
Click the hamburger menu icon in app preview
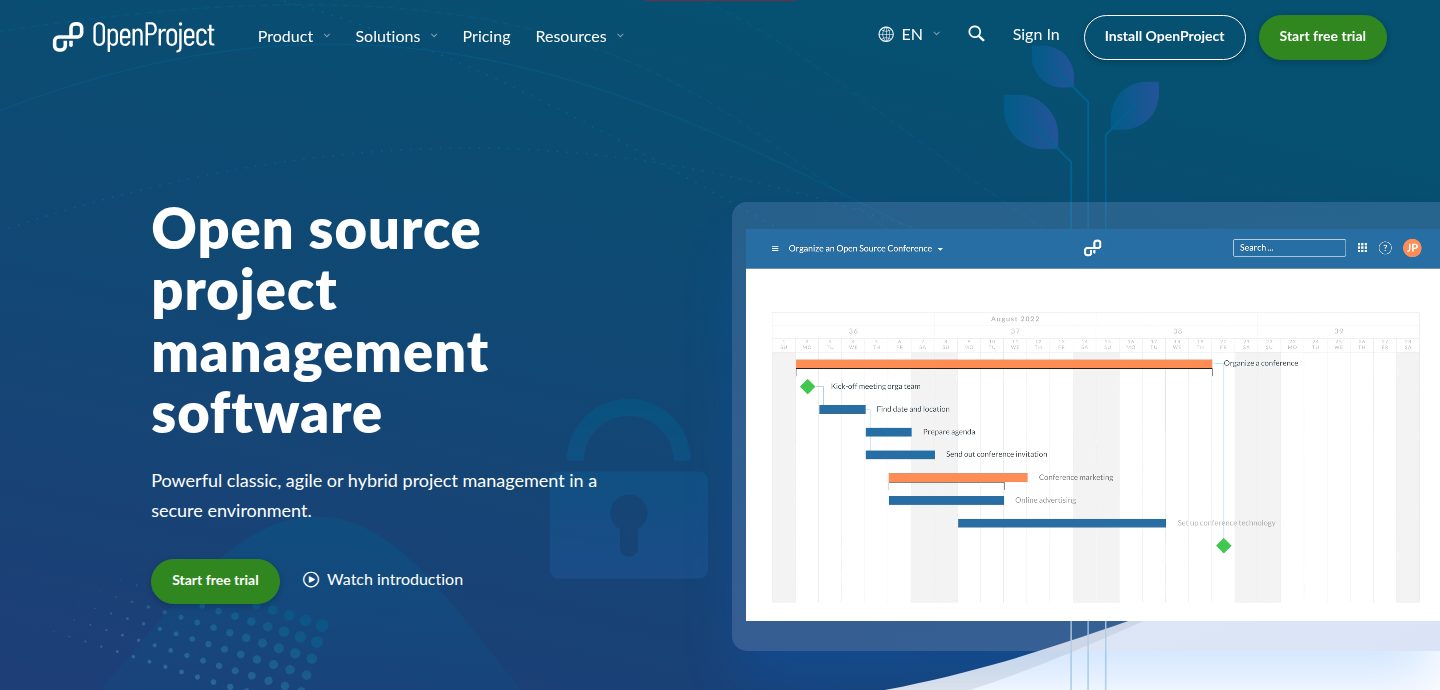coord(775,248)
